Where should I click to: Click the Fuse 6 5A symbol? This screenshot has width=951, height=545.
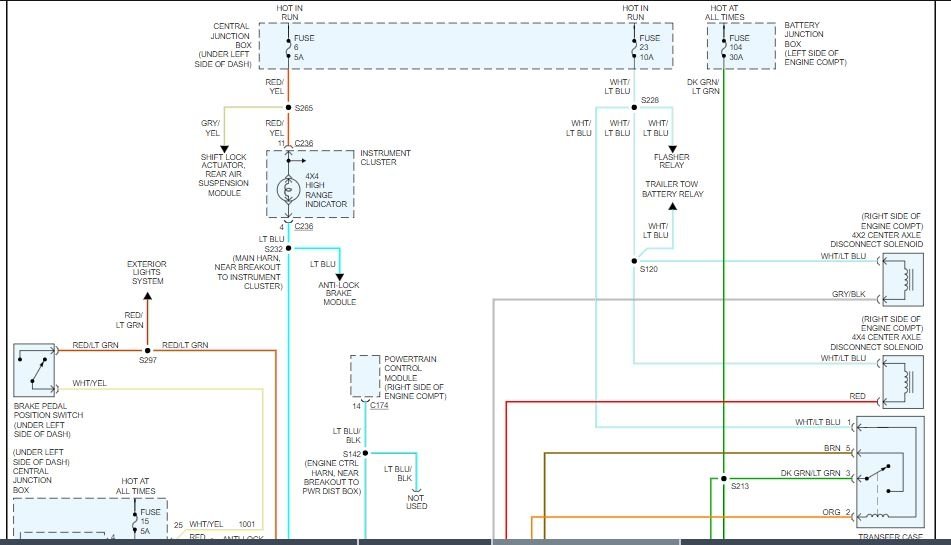click(289, 47)
